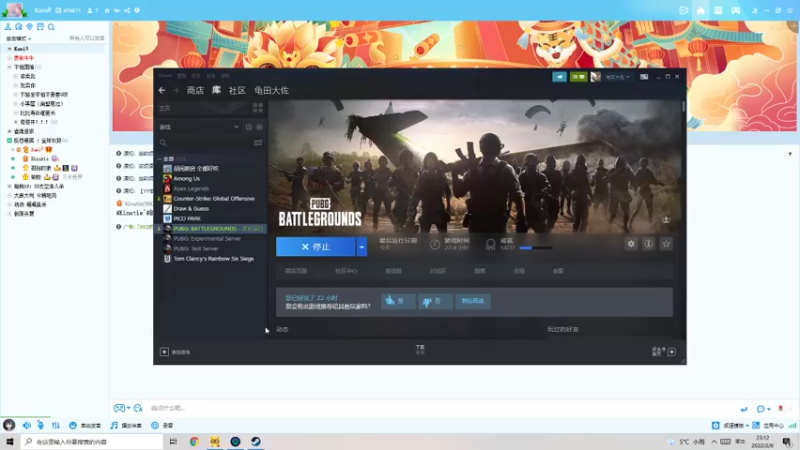This screenshot has width=800, height=450.
Task: Click the YY chat message input field
Action: click(439, 408)
